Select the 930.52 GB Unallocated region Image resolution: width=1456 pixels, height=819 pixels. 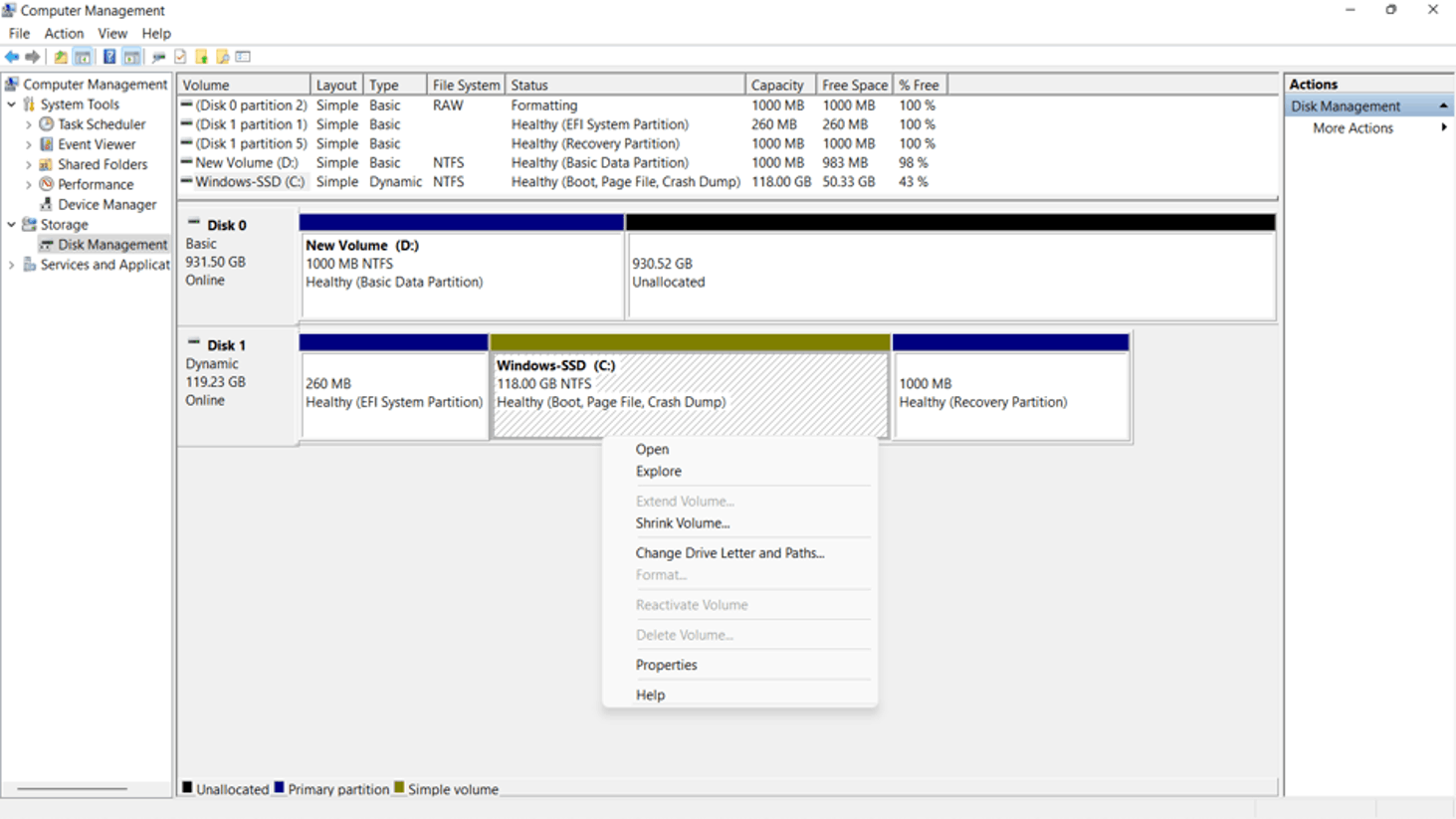[950, 274]
